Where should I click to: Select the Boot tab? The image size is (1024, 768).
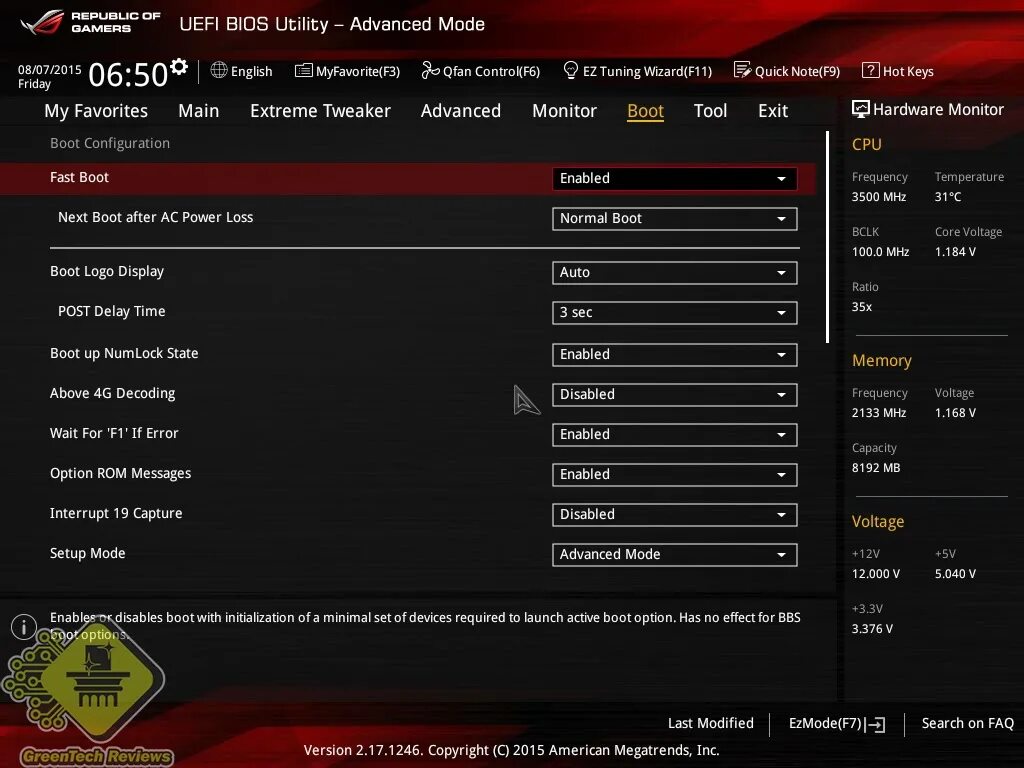(x=645, y=111)
